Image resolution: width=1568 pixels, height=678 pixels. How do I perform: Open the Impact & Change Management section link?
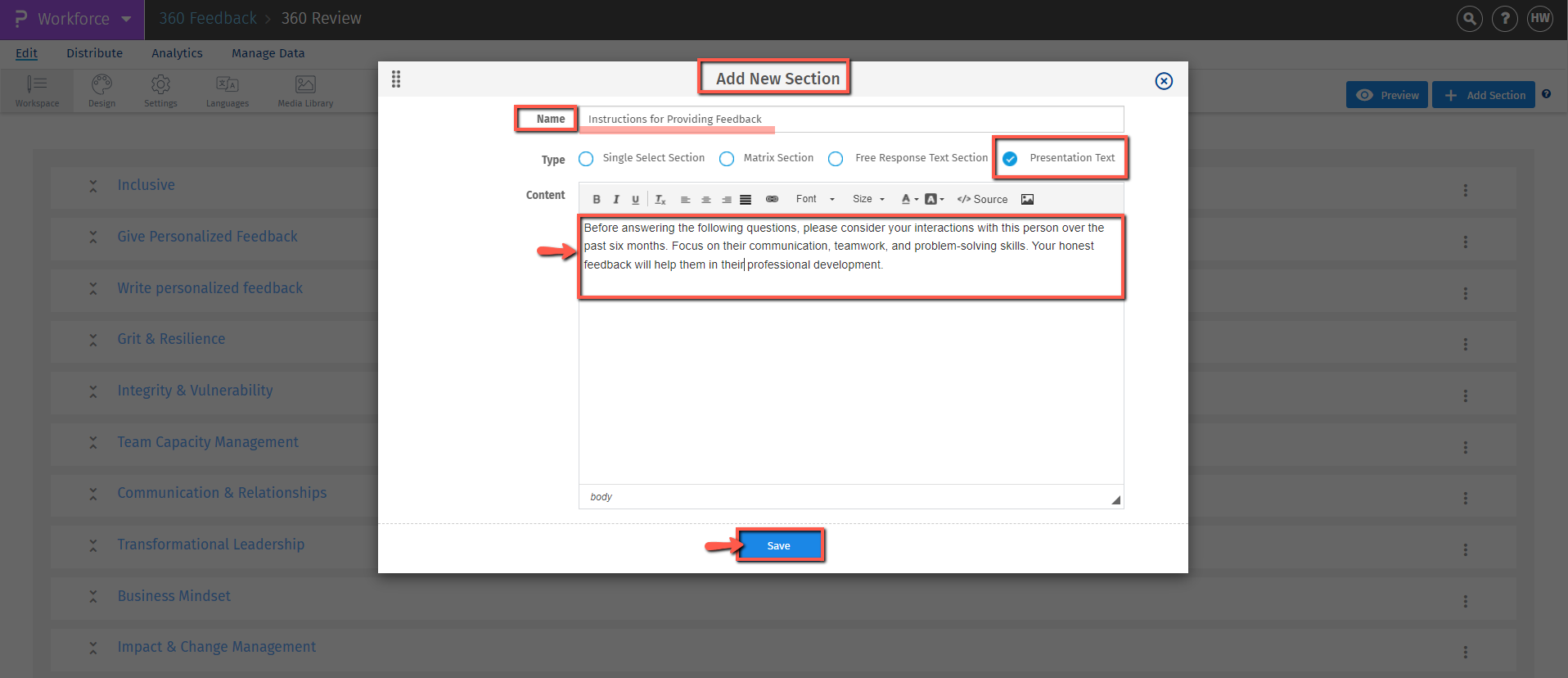click(x=216, y=647)
